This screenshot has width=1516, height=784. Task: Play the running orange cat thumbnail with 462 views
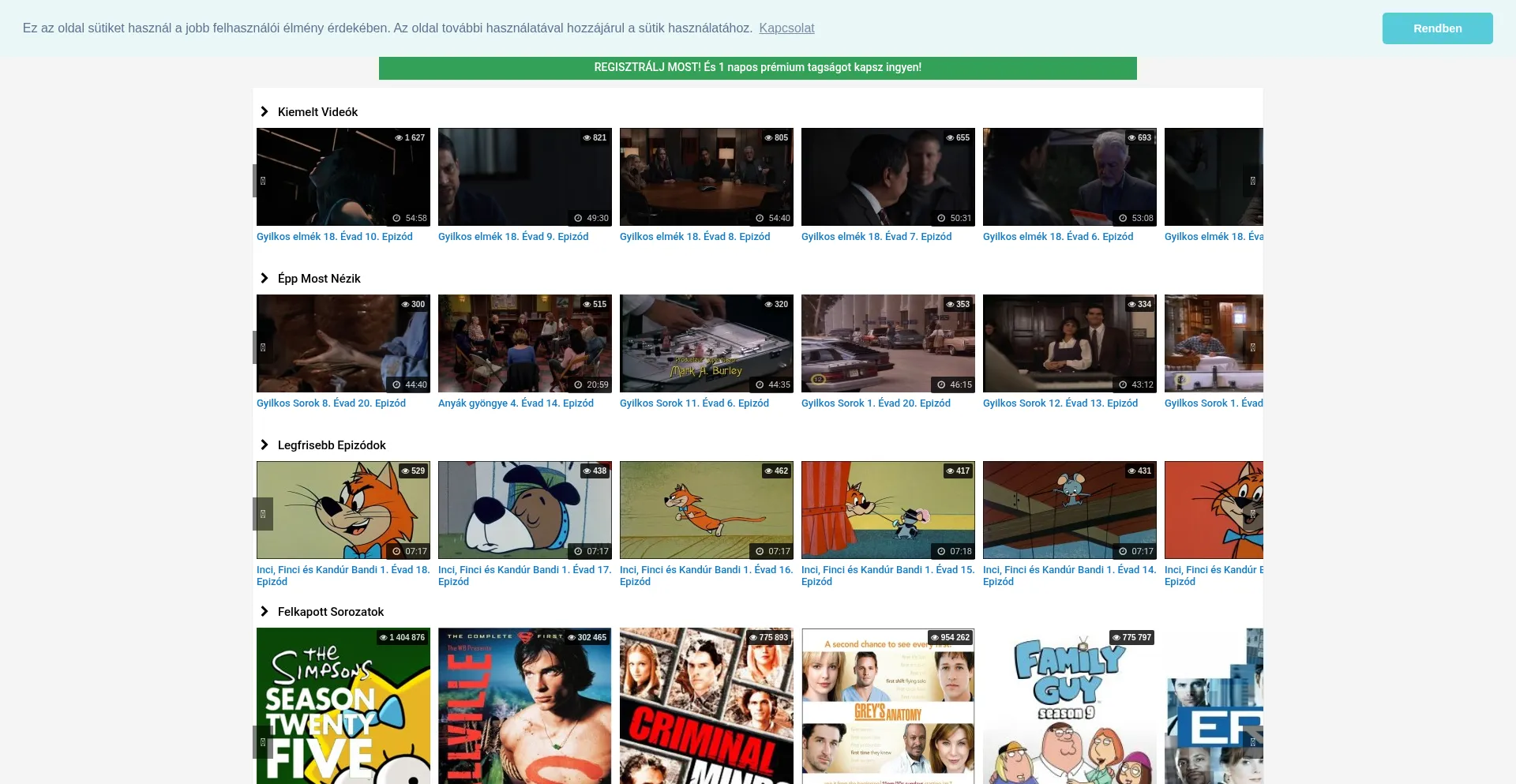[x=707, y=510]
